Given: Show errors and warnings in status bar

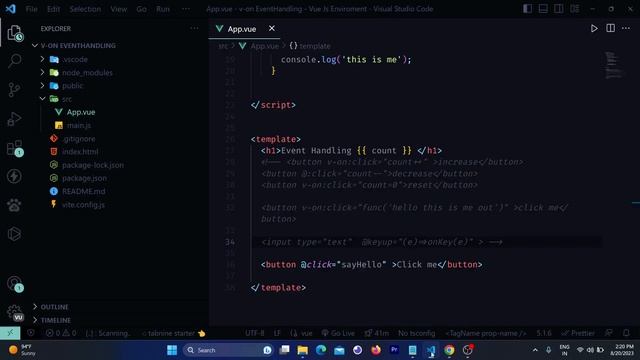Looking at the screenshot, I should pos(61,333).
